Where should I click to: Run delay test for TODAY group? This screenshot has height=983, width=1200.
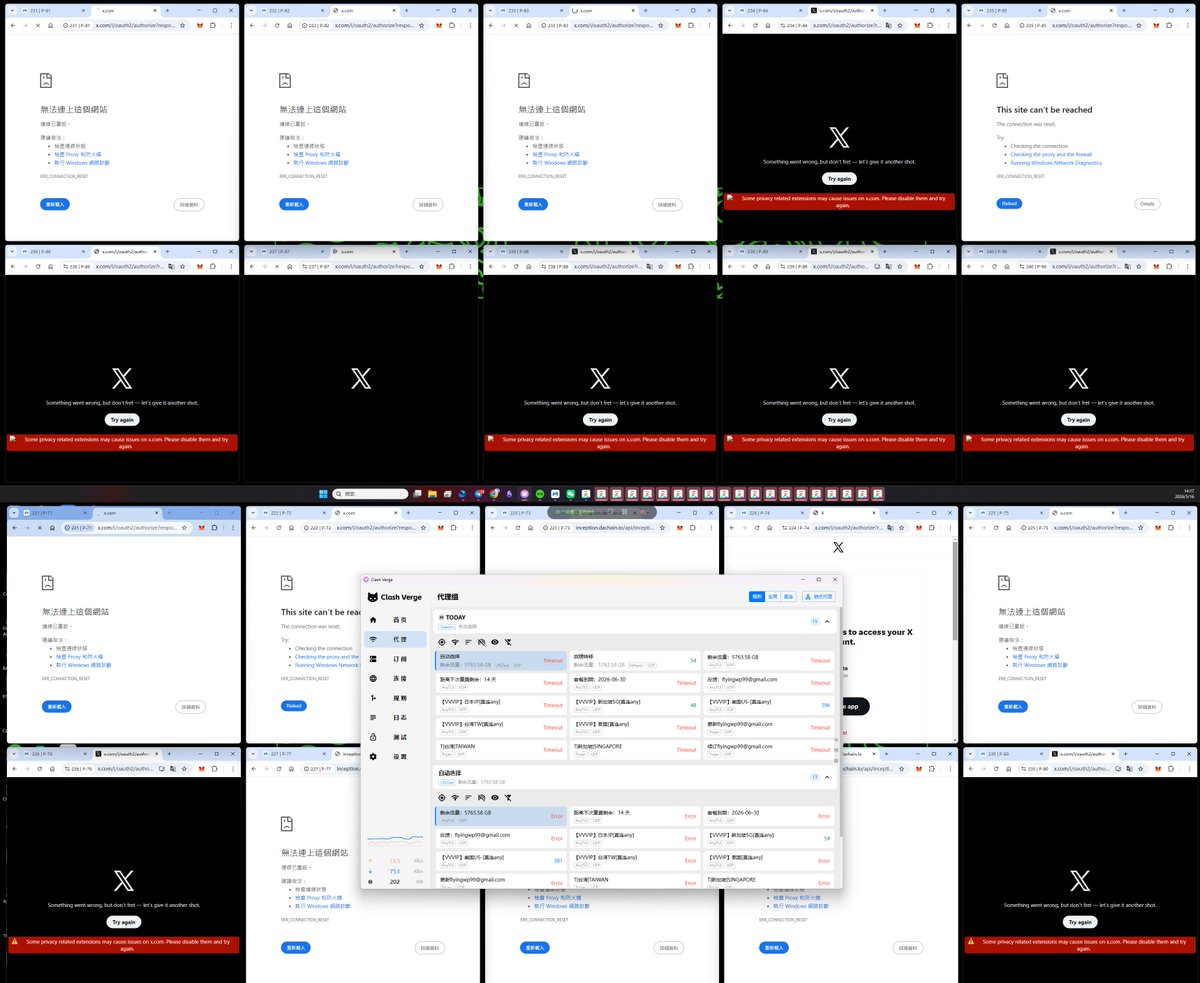(455, 641)
